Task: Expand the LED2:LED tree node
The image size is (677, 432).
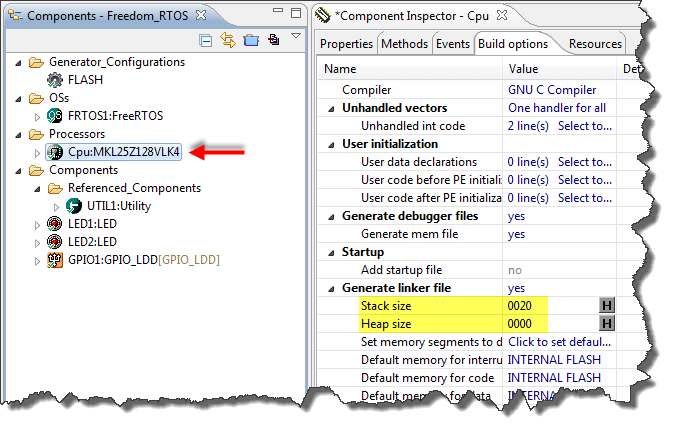Action: pyautogui.click(x=37, y=243)
